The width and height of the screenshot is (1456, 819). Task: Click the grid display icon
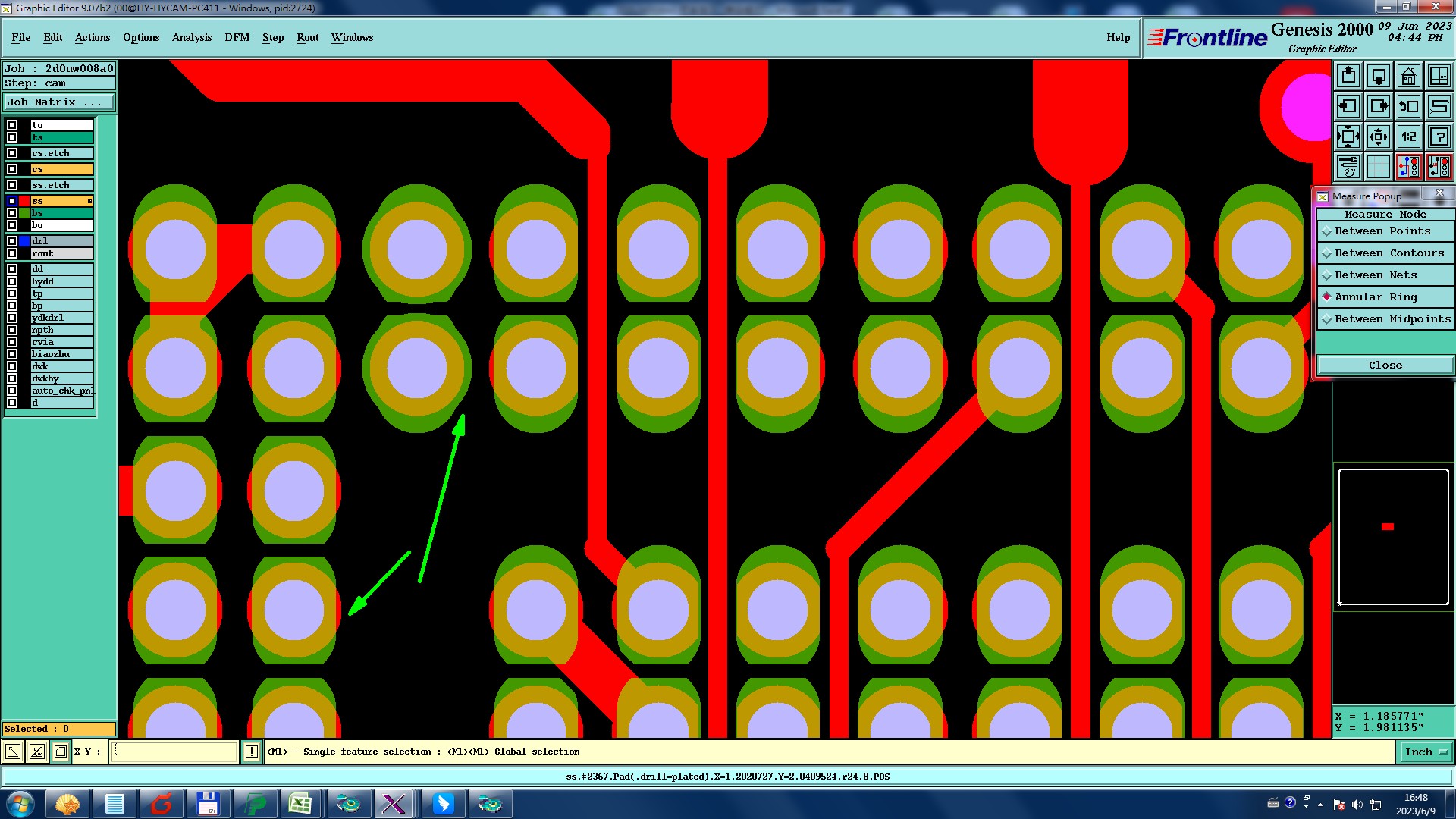tap(1378, 166)
